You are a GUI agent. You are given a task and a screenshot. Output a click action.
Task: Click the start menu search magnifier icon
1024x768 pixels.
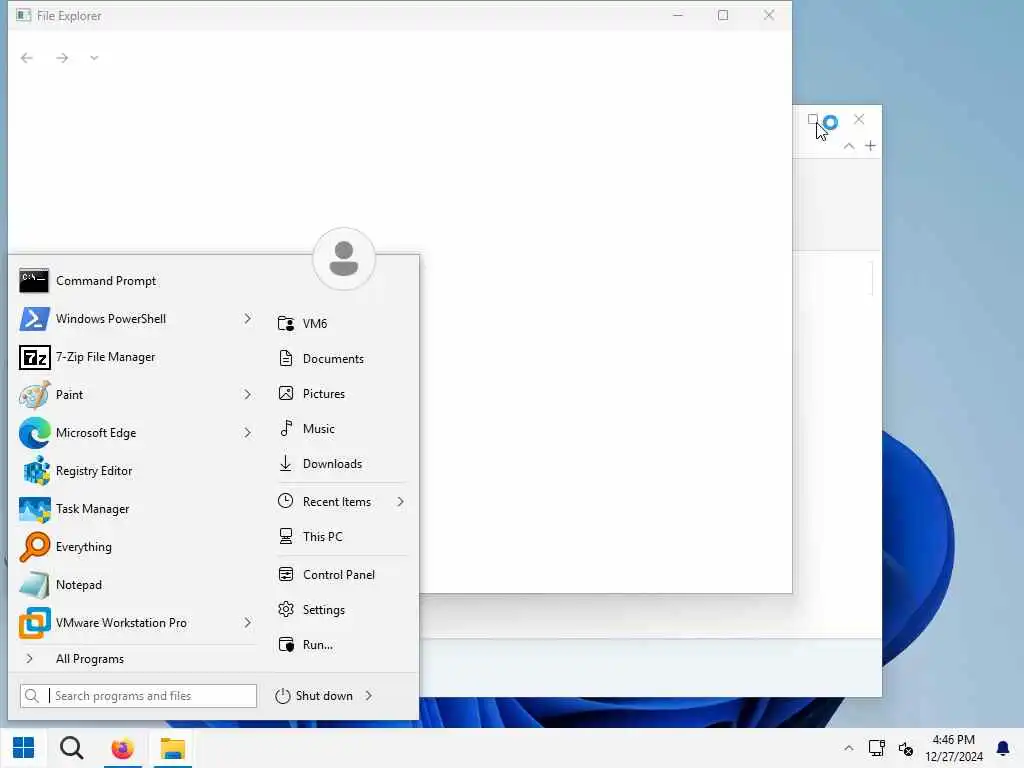point(31,696)
